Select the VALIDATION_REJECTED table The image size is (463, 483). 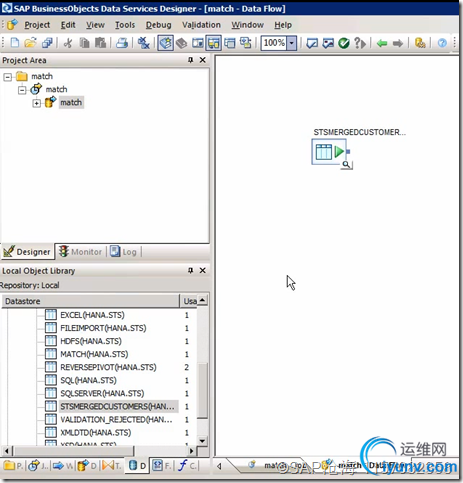click(116, 419)
